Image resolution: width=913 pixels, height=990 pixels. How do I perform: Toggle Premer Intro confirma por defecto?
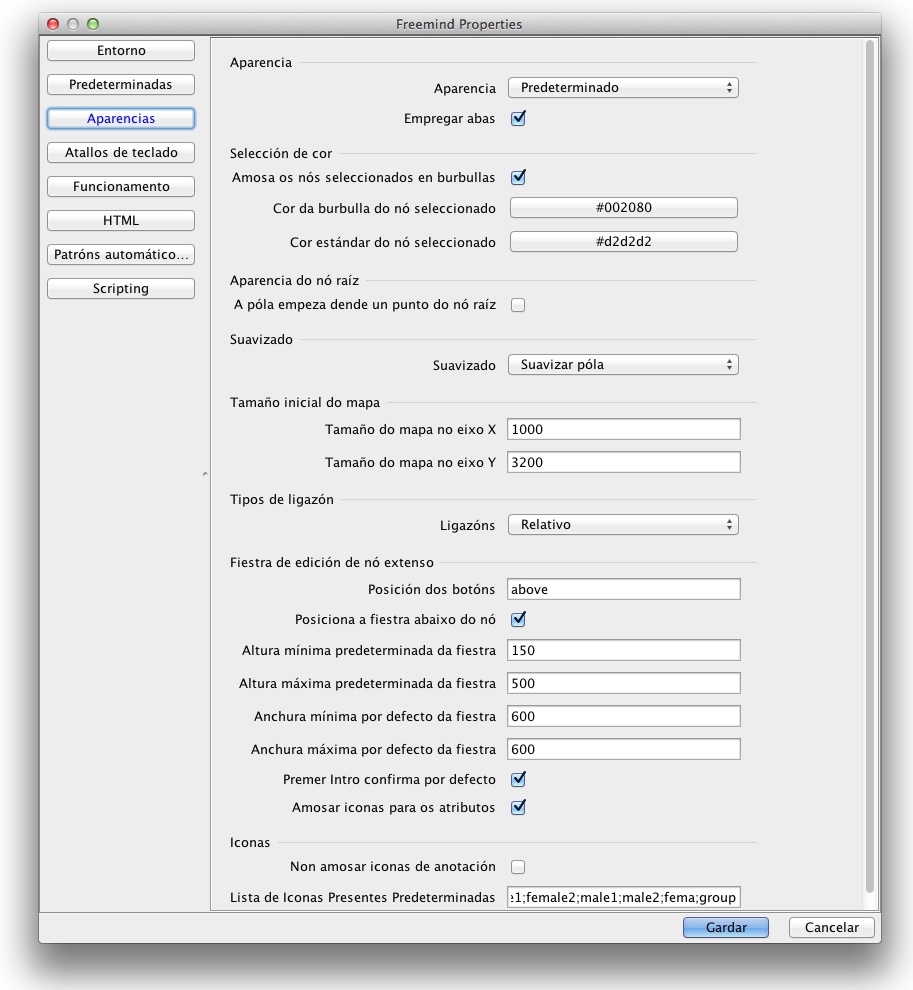(x=517, y=779)
